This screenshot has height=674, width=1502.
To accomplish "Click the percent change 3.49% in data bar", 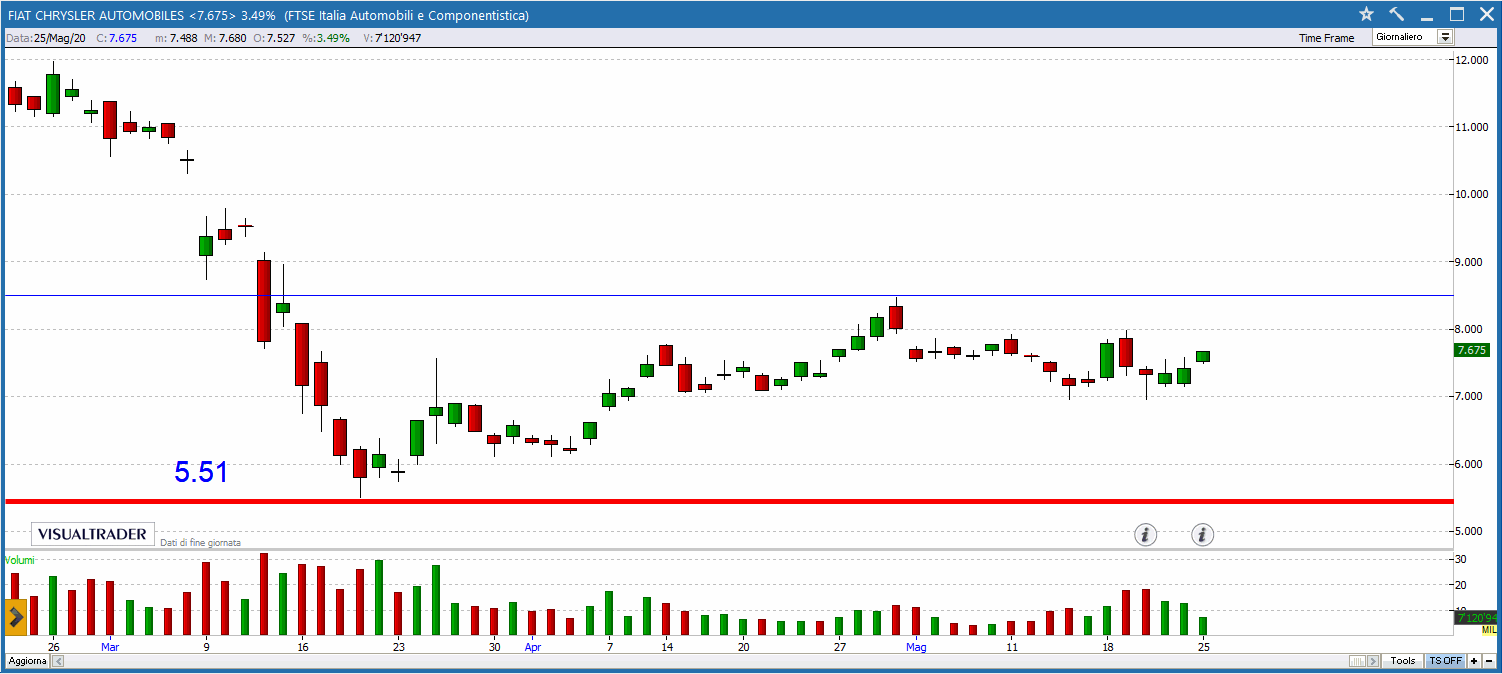I will pyautogui.click(x=326, y=38).
